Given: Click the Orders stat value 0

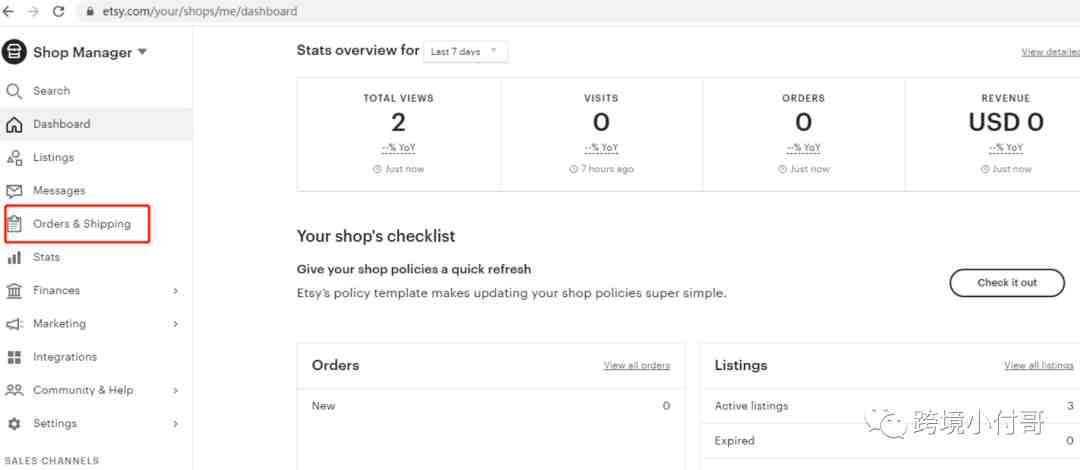Looking at the screenshot, I should (x=803, y=123).
